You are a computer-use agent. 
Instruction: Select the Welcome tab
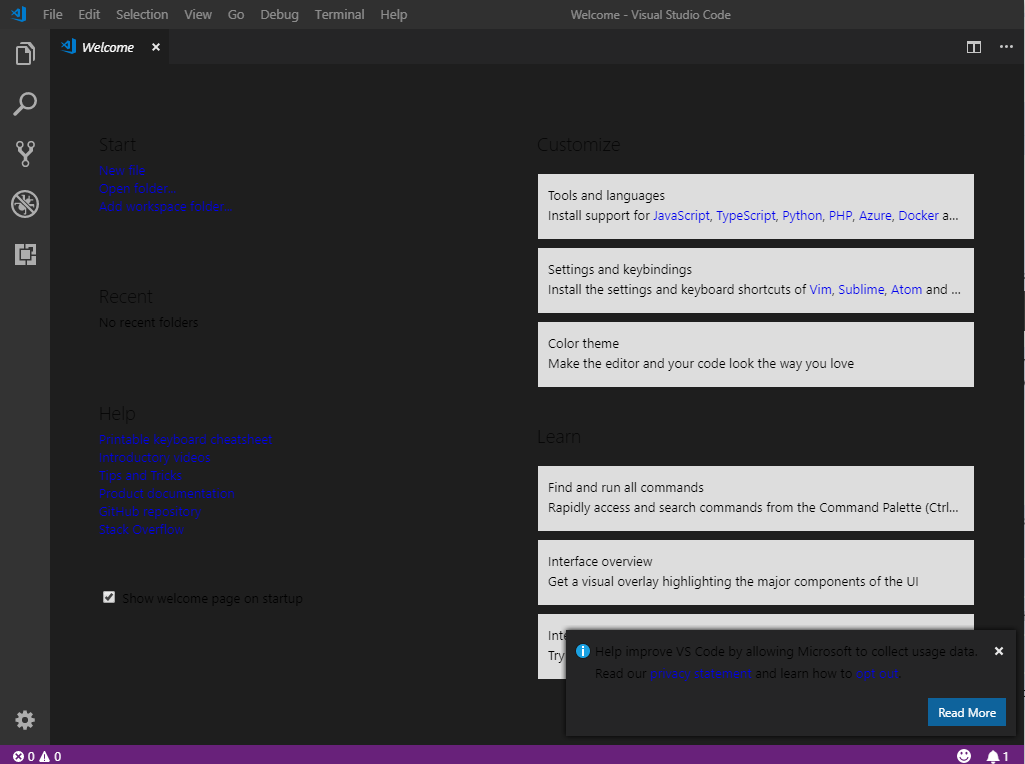pyautogui.click(x=108, y=47)
